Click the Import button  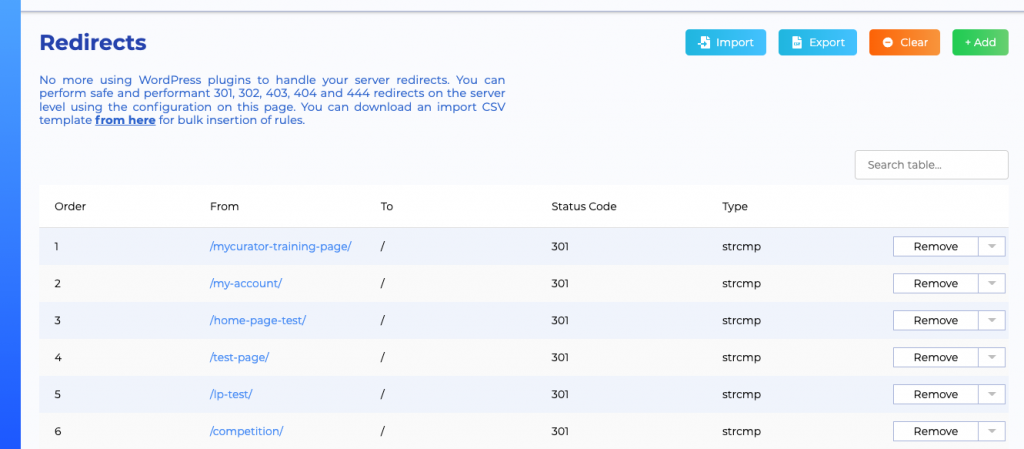[726, 42]
